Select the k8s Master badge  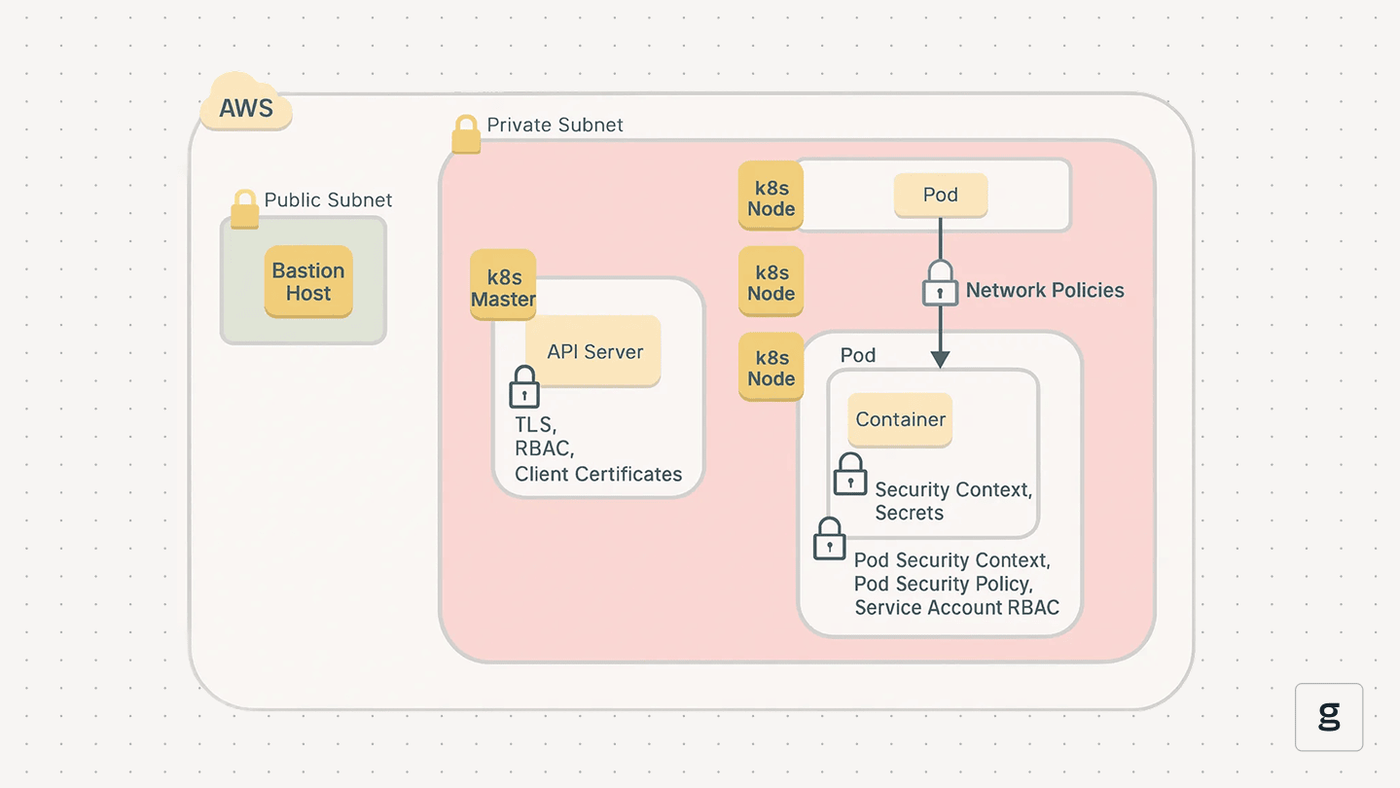[x=503, y=285]
